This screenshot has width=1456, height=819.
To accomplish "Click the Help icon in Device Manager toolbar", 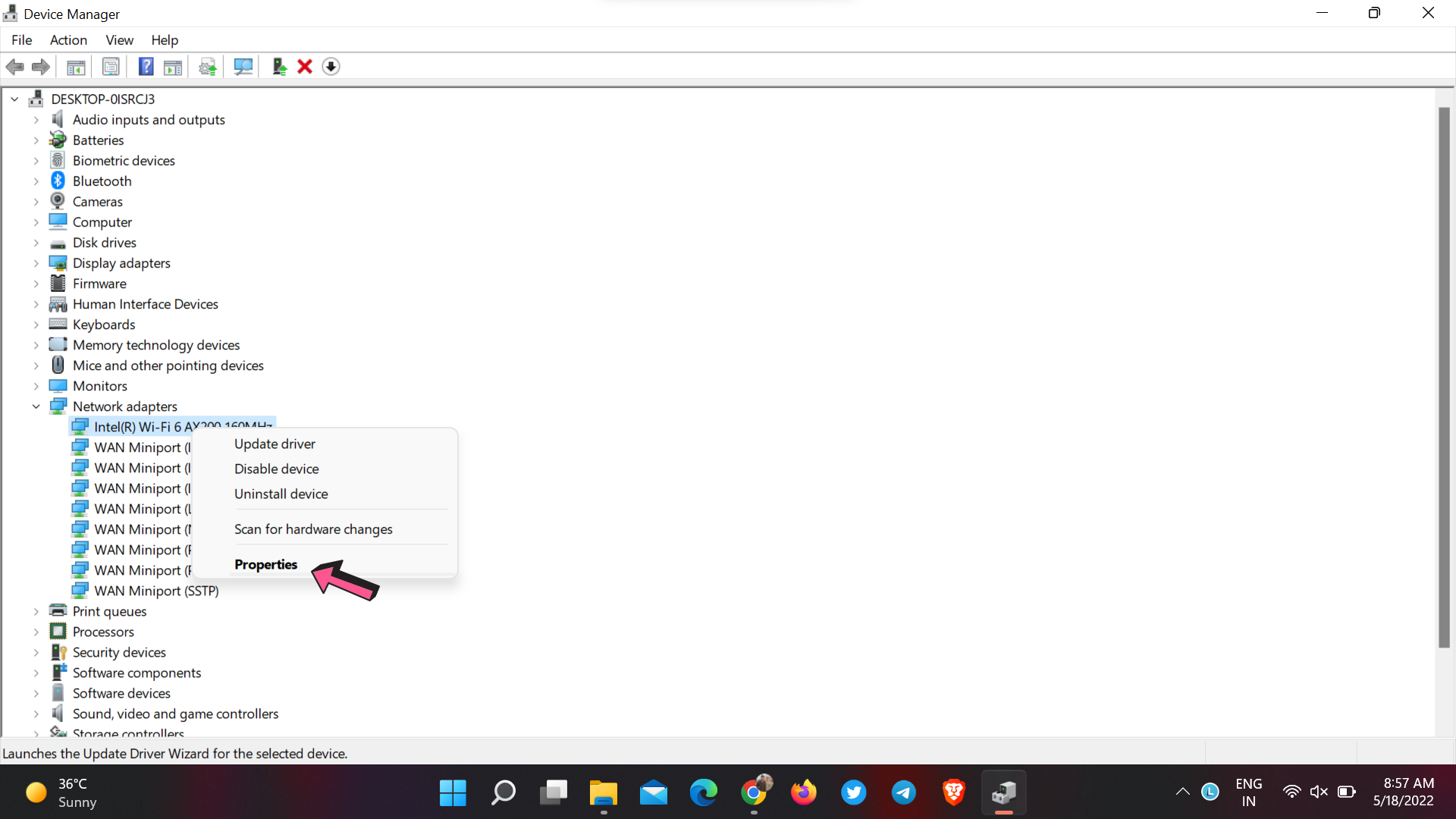I will pyautogui.click(x=145, y=66).
